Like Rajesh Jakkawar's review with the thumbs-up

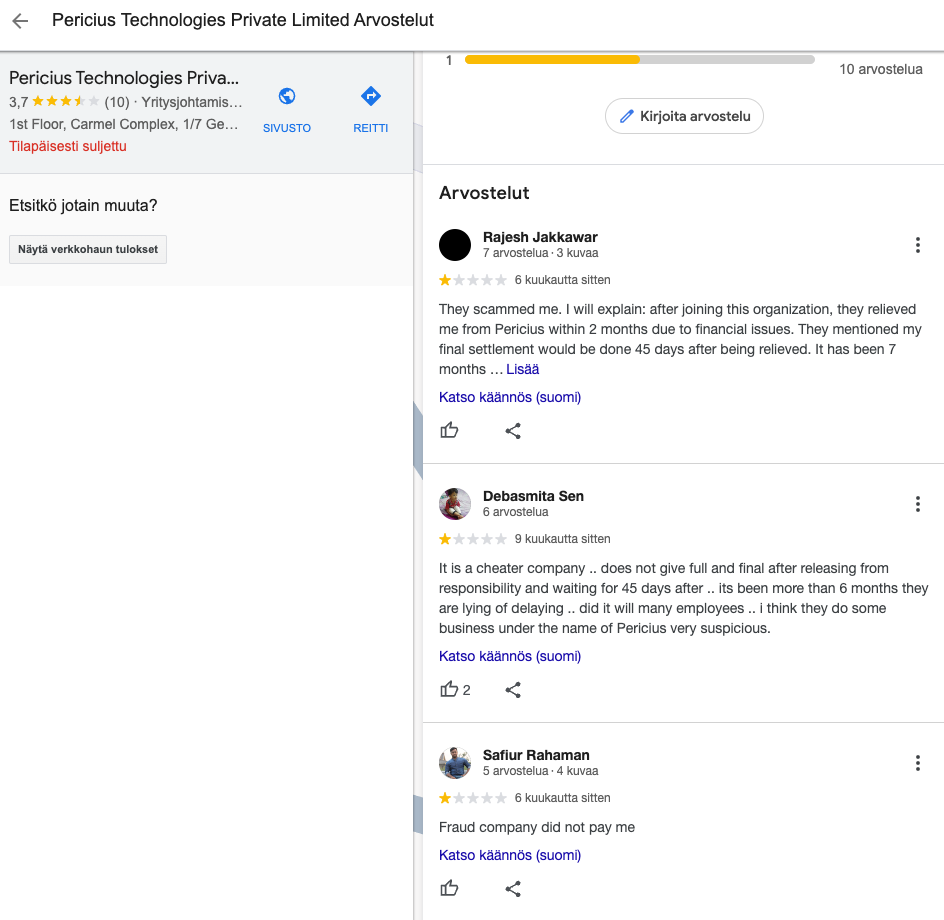[449, 430]
